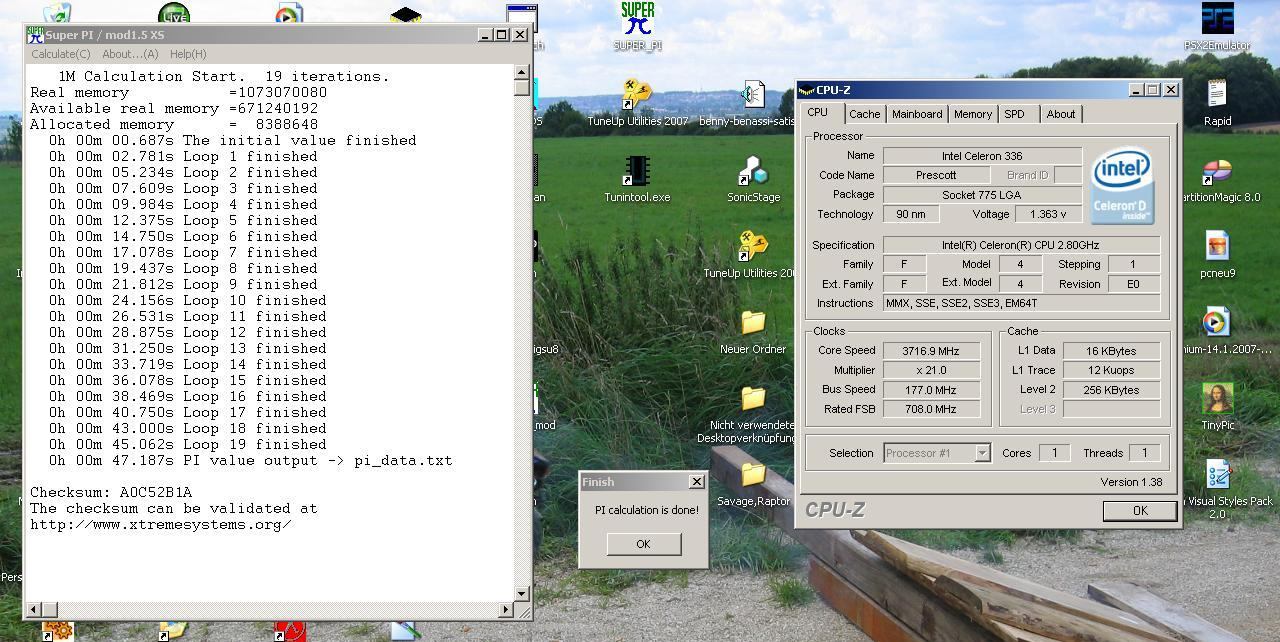1280x642 pixels.
Task: Click the Specification field Intel(R) Celeron(R) CPU 2.80GHz
Action: click(1021, 245)
